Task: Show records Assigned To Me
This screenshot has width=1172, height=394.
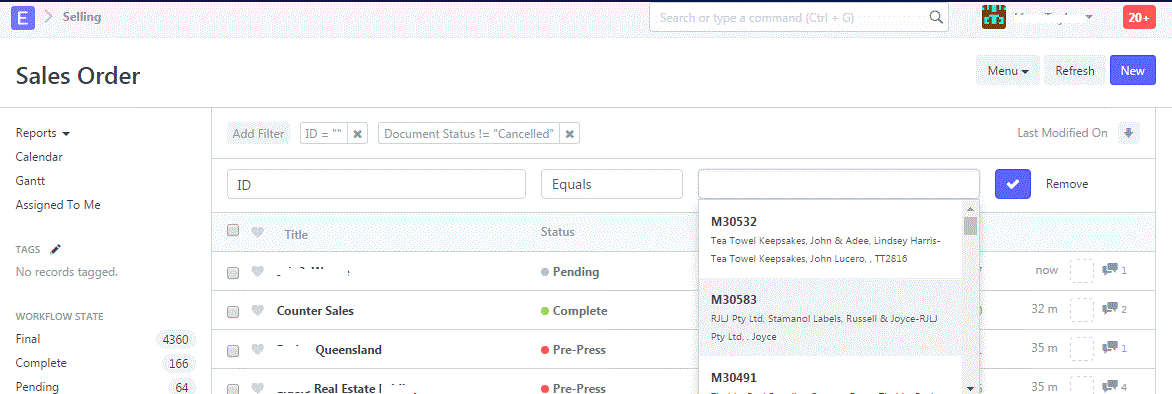Action: [x=58, y=205]
